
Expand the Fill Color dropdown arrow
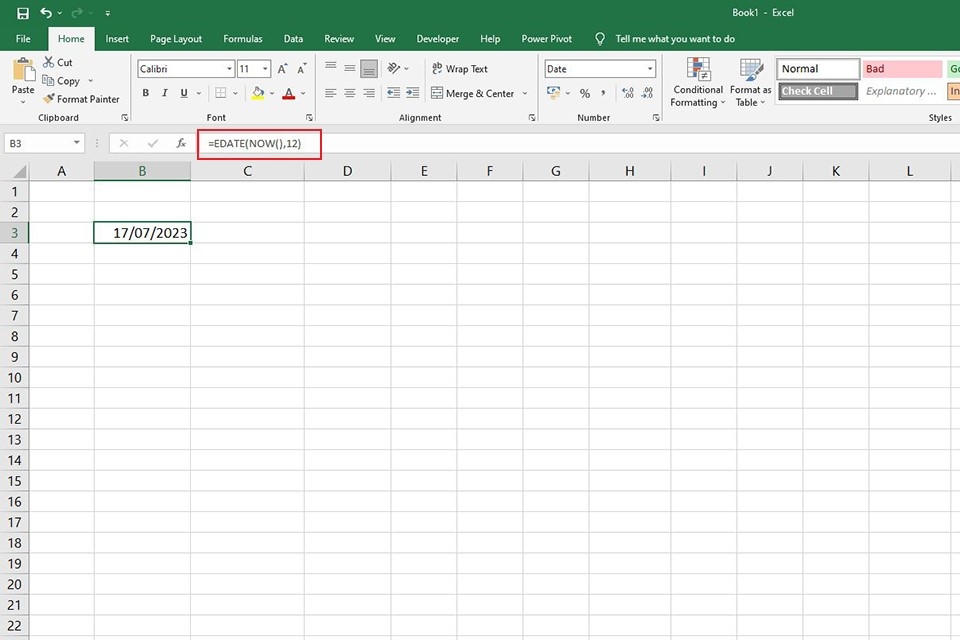(269, 93)
